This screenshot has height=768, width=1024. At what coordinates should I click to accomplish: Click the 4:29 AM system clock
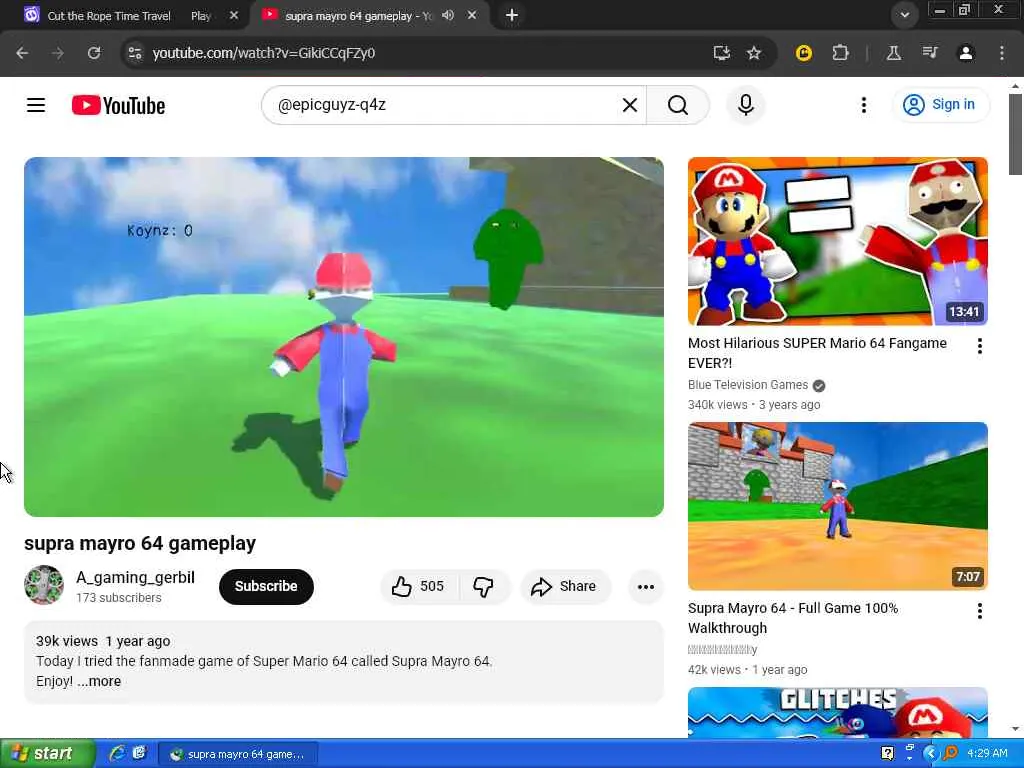point(987,754)
